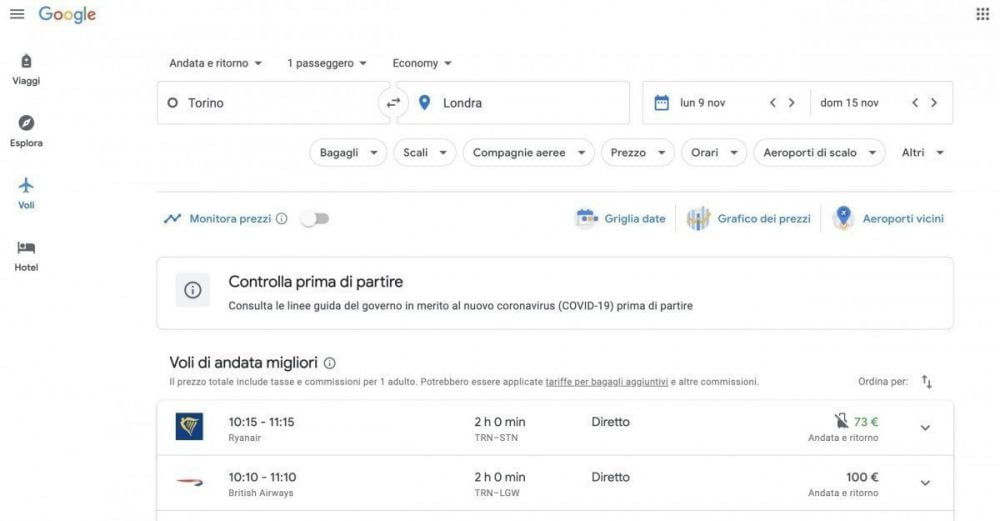Open the Google apps grid
The image size is (1000, 521).
click(x=982, y=14)
